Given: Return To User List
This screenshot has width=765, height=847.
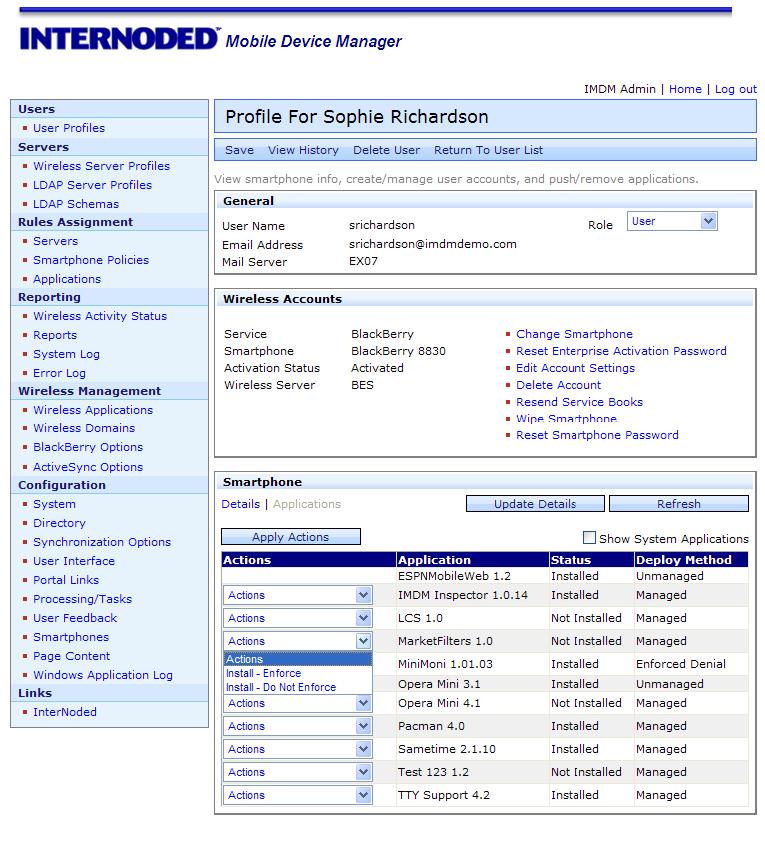Looking at the screenshot, I should point(488,150).
